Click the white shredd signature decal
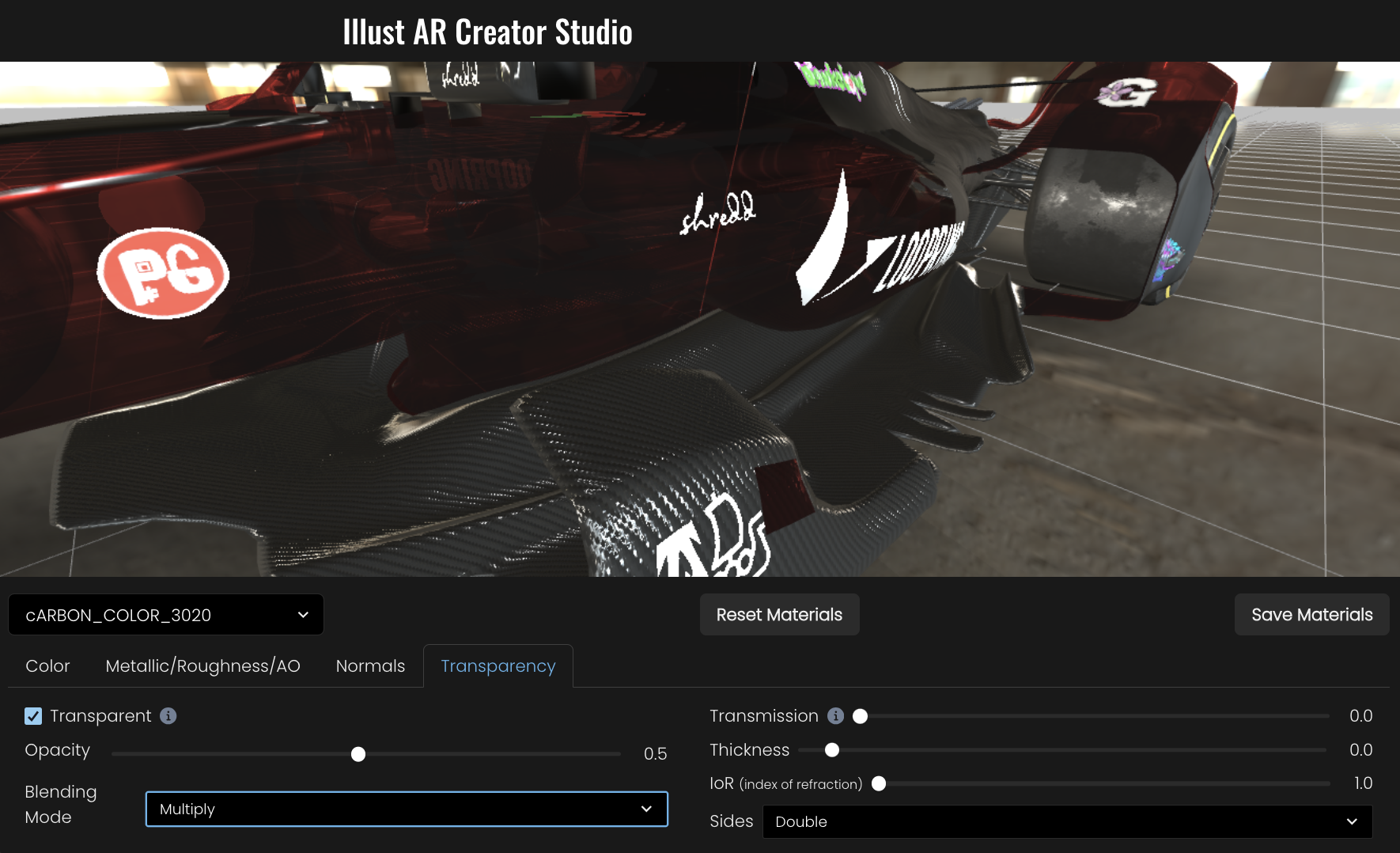The width and height of the screenshot is (1400, 853). (x=717, y=213)
